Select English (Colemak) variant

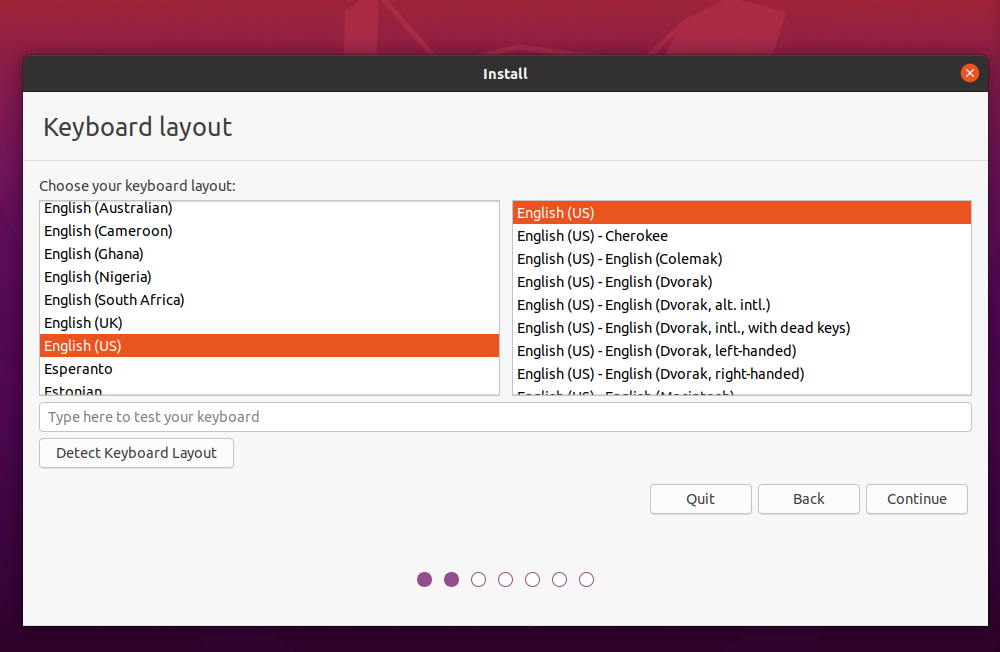coord(742,259)
